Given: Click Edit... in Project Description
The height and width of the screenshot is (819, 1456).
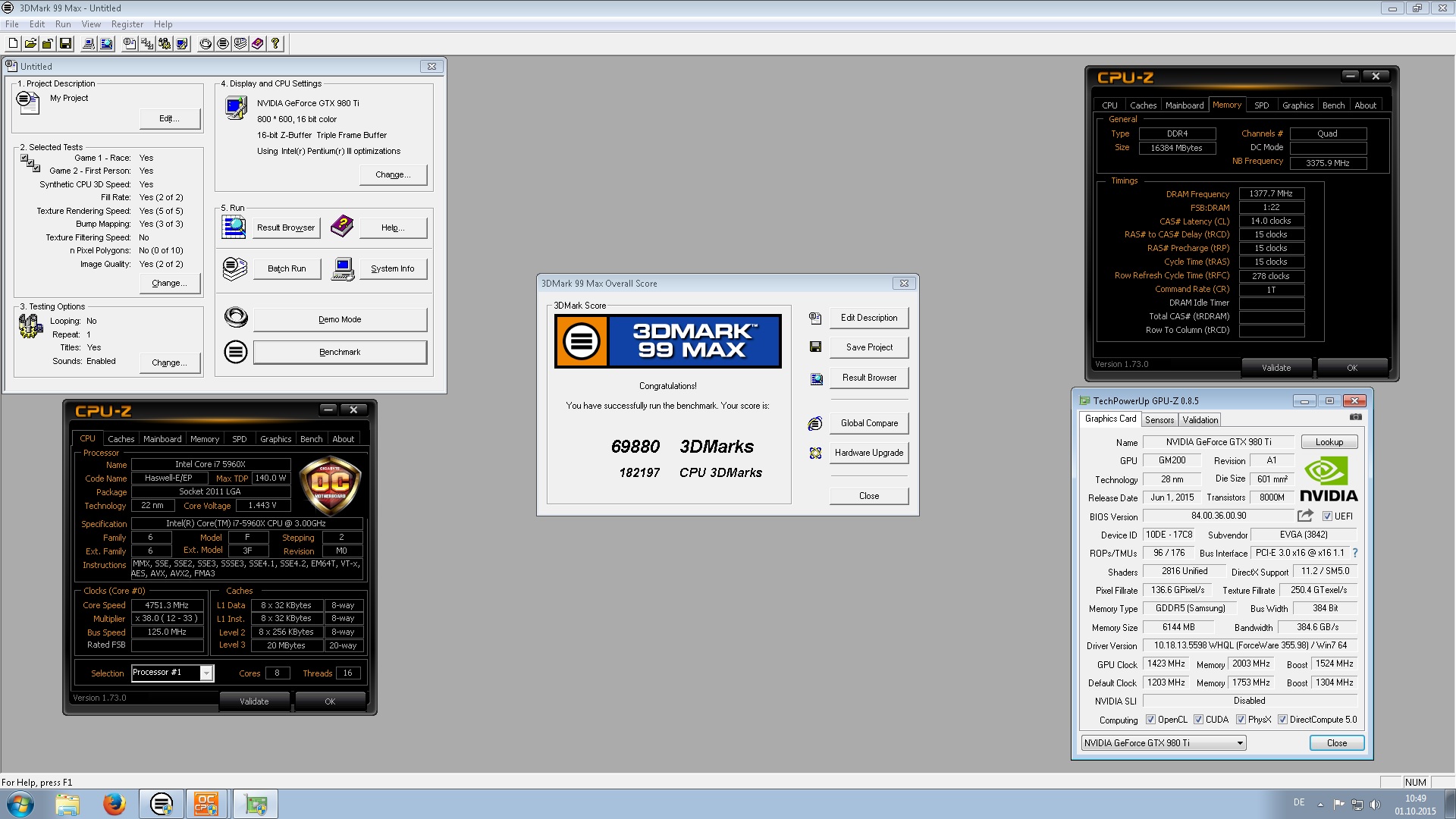Looking at the screenshot, I should (x=170, y=118).
